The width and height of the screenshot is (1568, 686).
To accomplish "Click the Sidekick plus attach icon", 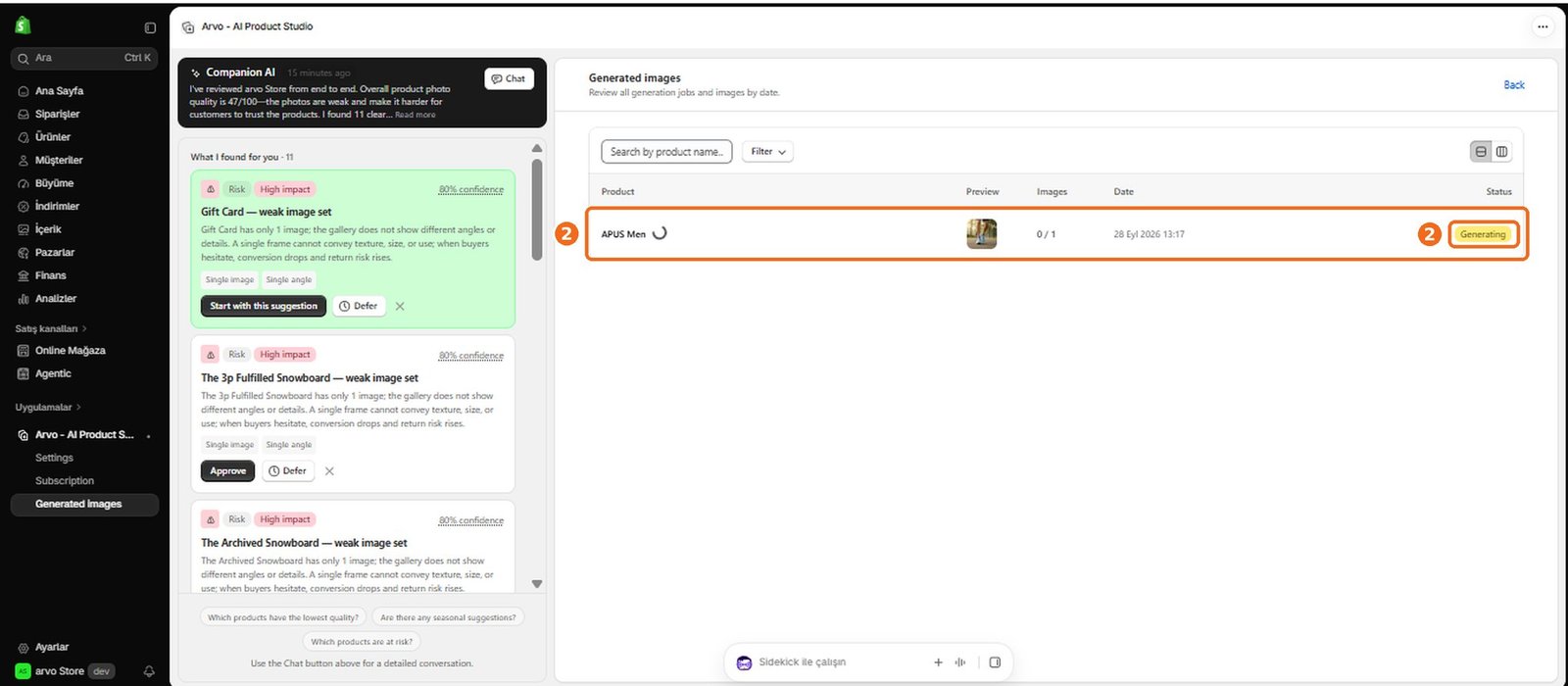I will pyautogui.click(x=938, y=662).
